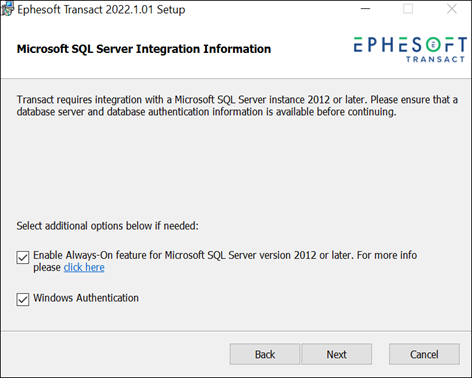472x378 pixels.
Task: Click the 'Select additional options below' text
Action: click(x=107, y=226)
